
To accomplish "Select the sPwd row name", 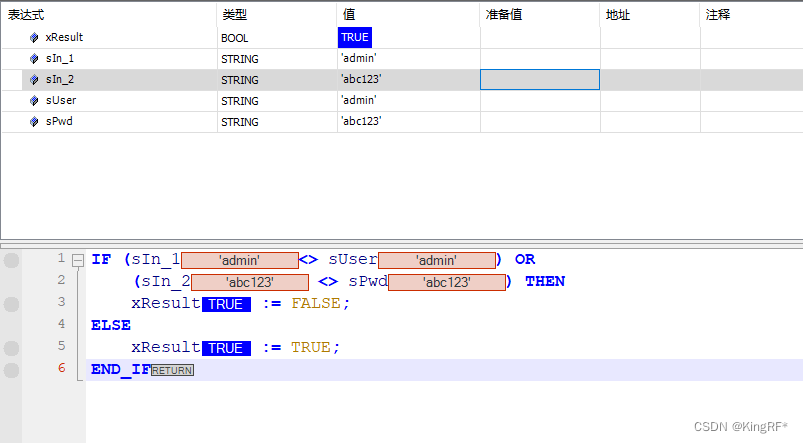I will point(59,121).
